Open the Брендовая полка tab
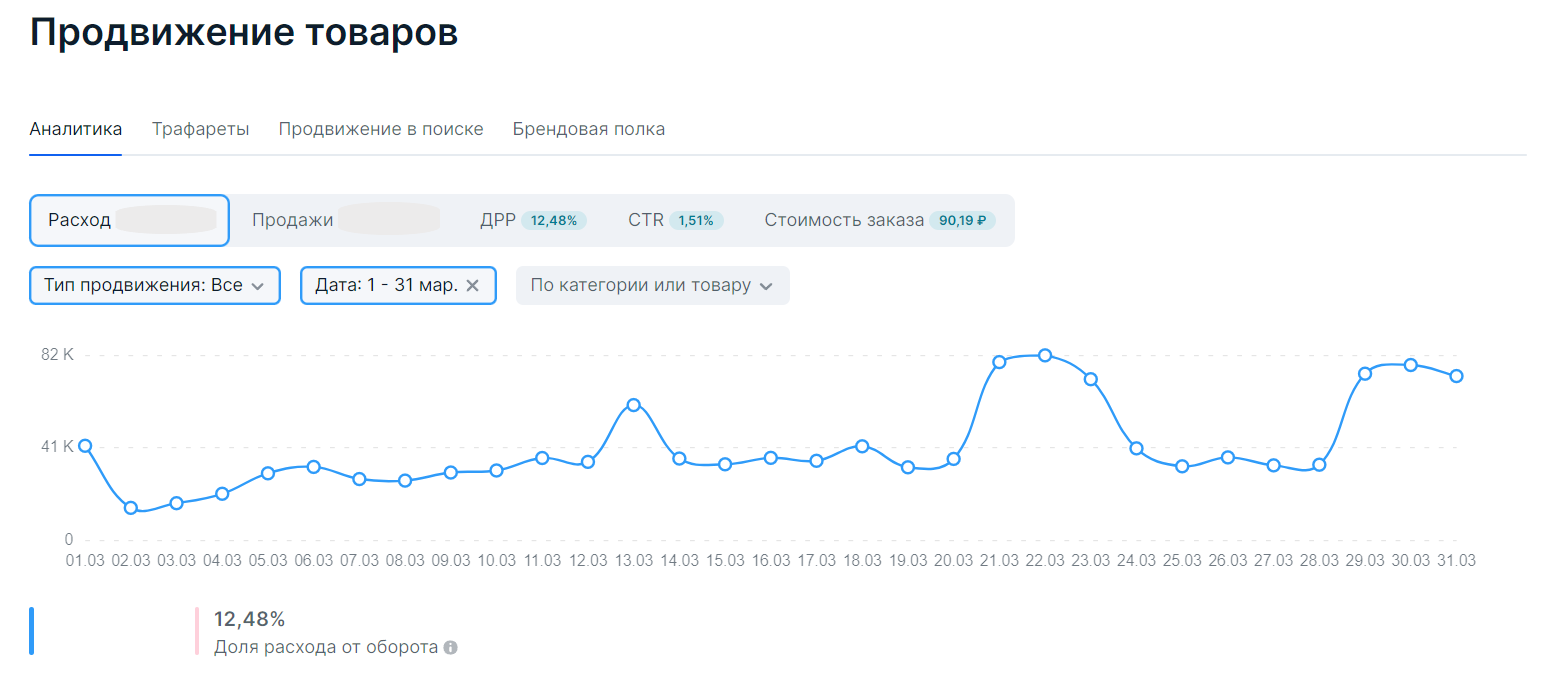The image size is (1545, 700). (589, 129)
